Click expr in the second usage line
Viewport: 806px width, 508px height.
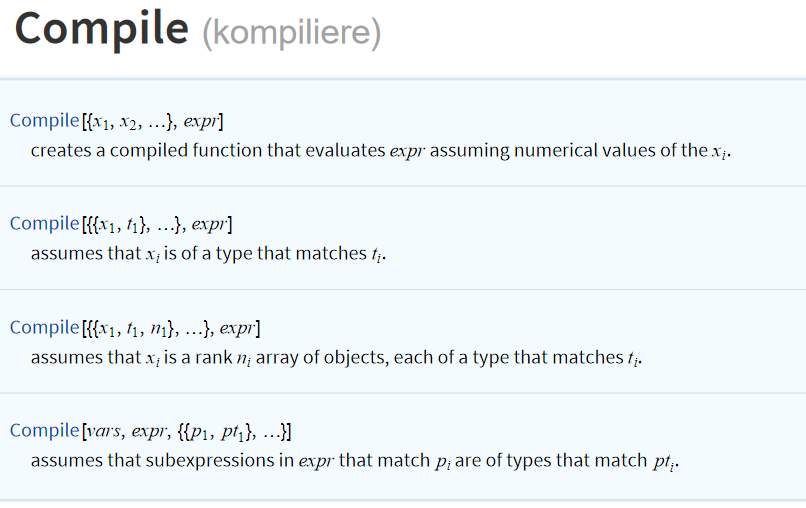(x=210, y=226)
